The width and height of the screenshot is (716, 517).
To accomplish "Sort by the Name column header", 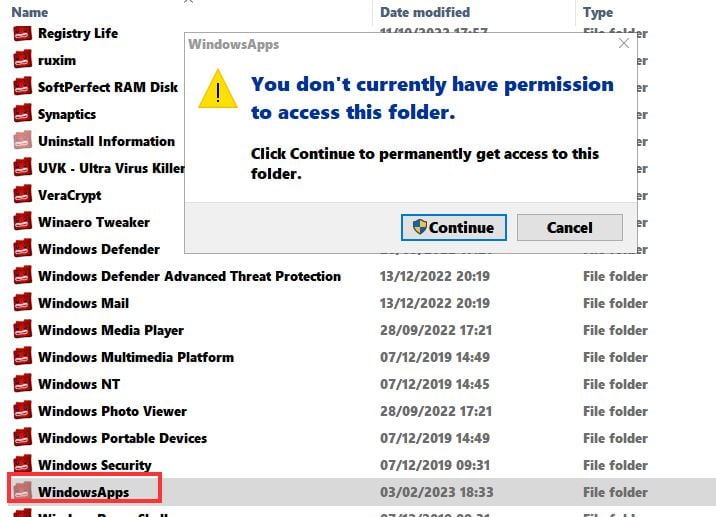I will click(30, 12).
